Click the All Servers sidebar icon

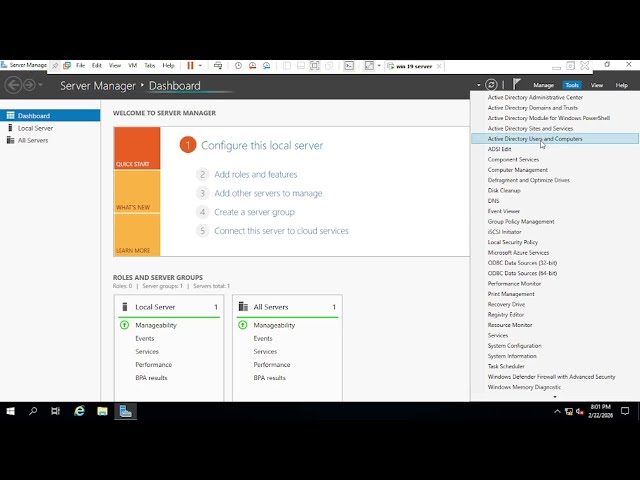coord(11,140)
